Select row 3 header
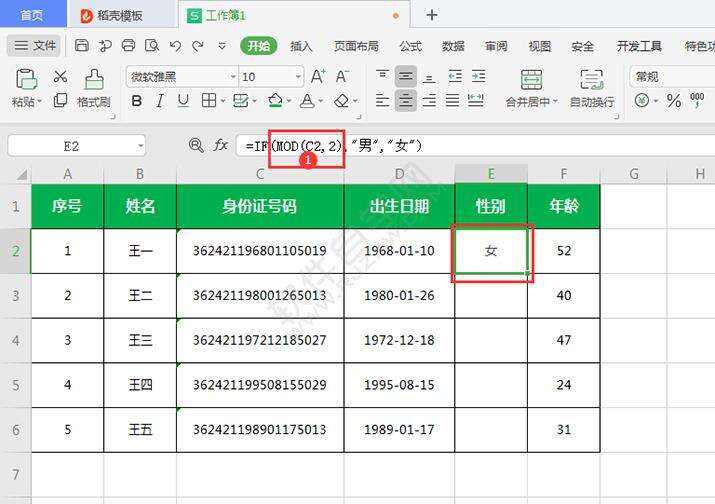The height and width of the screenshot is (504, 715). click(16, 296)
